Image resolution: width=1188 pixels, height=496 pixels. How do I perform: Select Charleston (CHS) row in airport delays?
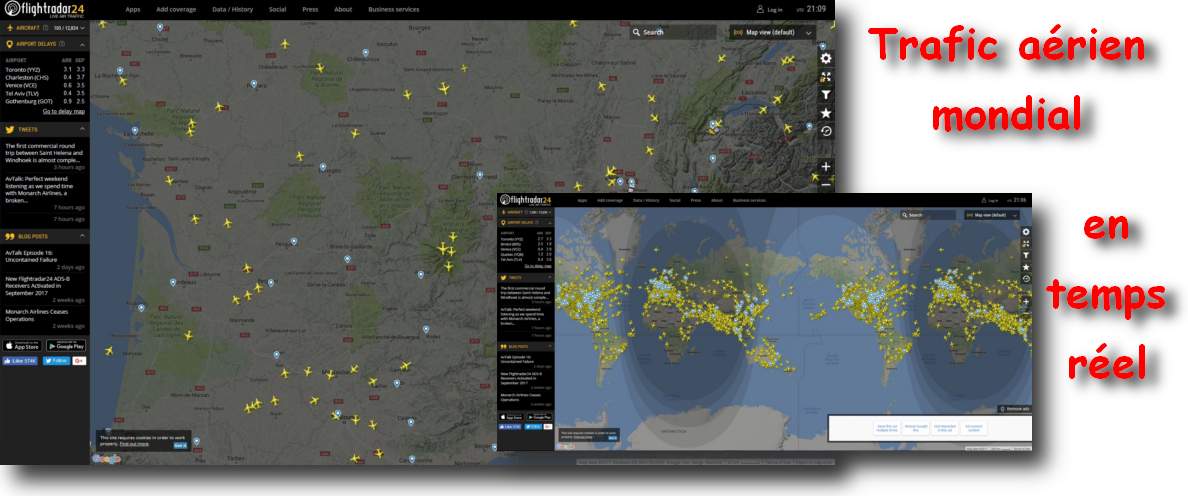[x=45, y=76]
